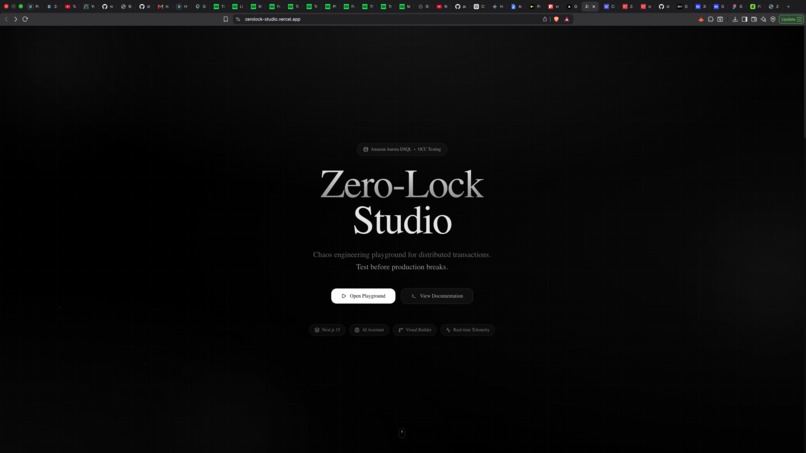
Task: Click the Real-time Telemetry chip
Action: [x=468, y=330]
